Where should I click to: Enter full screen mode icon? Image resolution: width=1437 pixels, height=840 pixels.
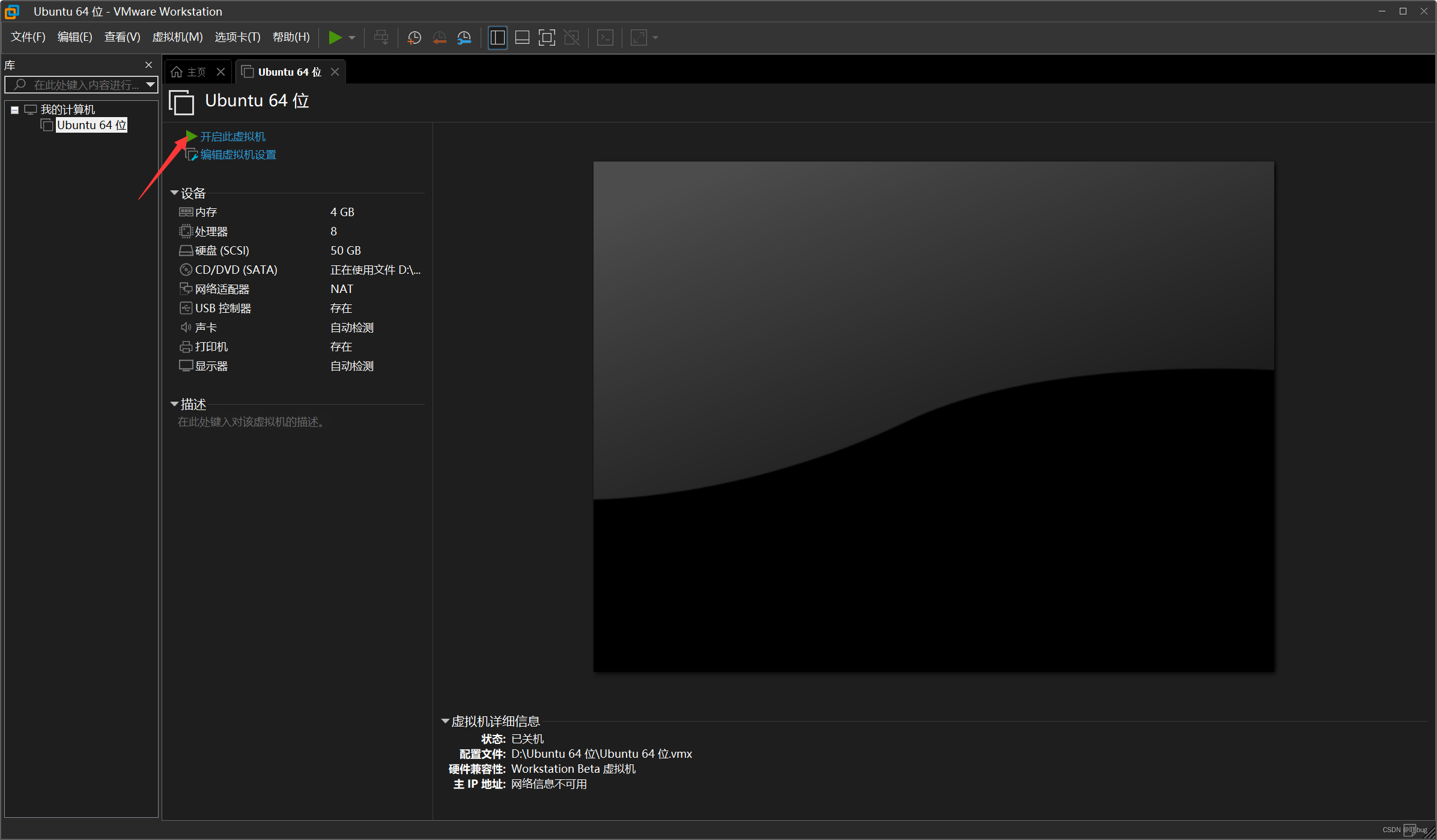coord(547,38)
